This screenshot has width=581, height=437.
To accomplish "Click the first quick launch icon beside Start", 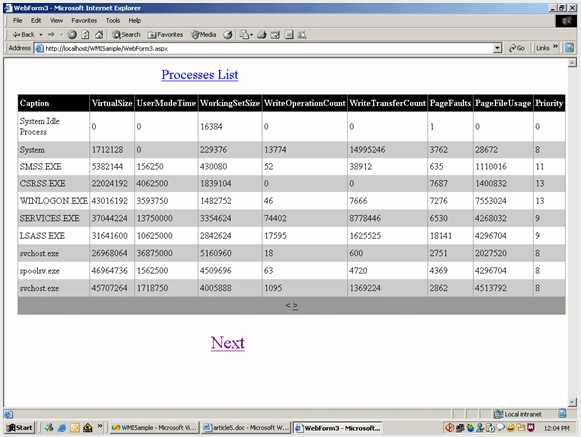I will coord(49,428).
